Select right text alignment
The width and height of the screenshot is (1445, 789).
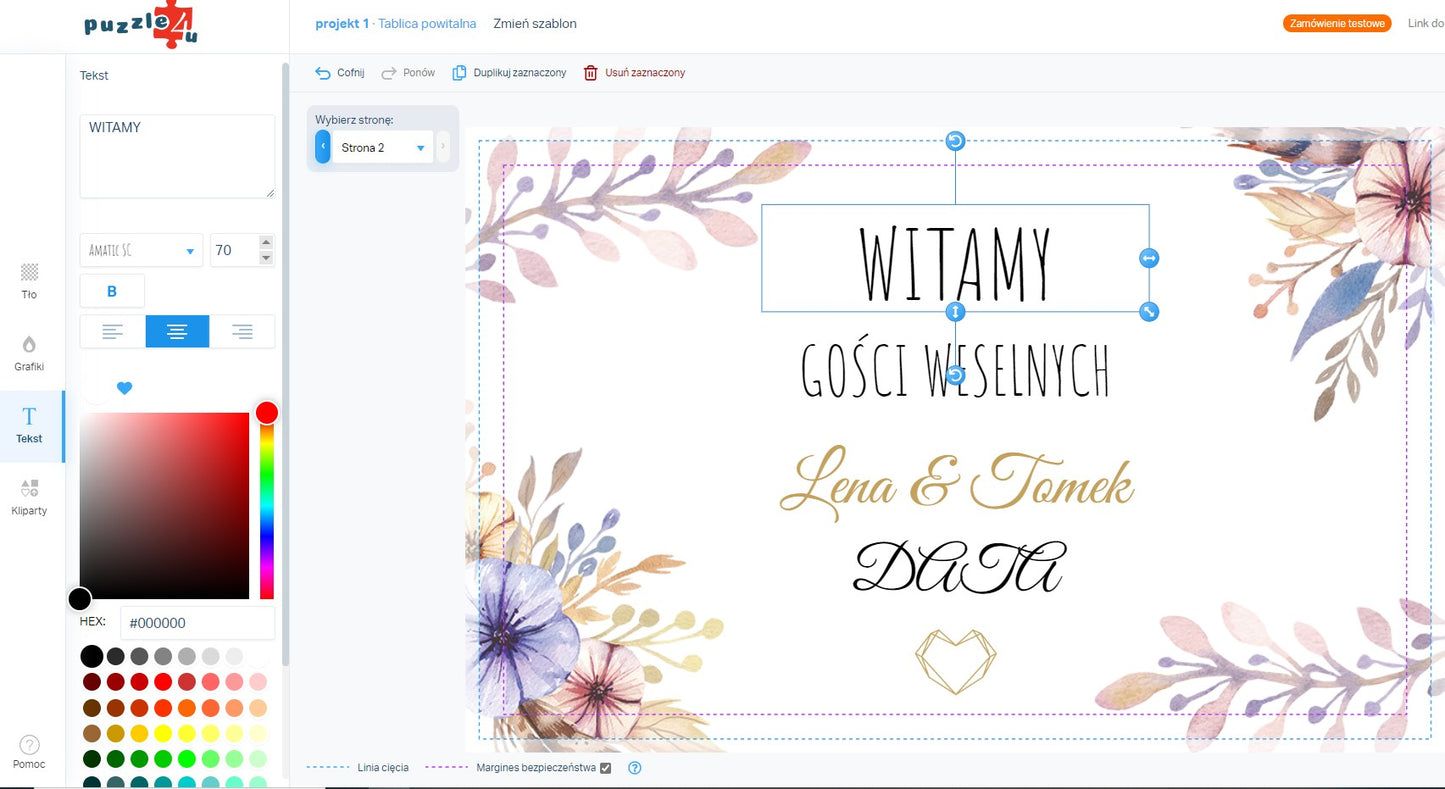242,332
